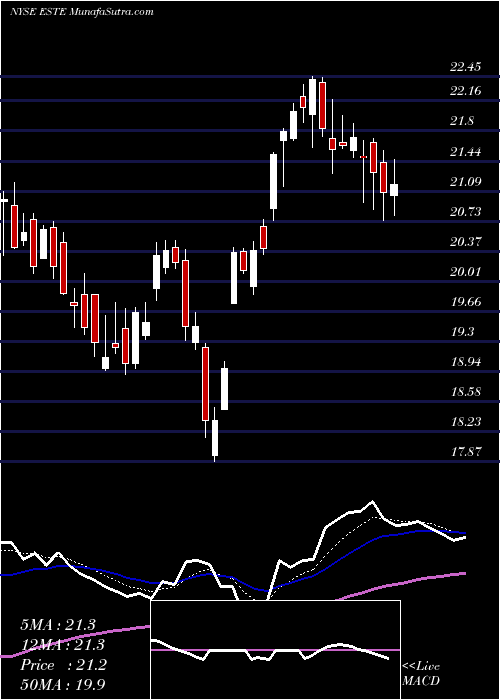Click the 18.23 price level label
Viewport: 500px width, 700px height.
tap(465, 421)
